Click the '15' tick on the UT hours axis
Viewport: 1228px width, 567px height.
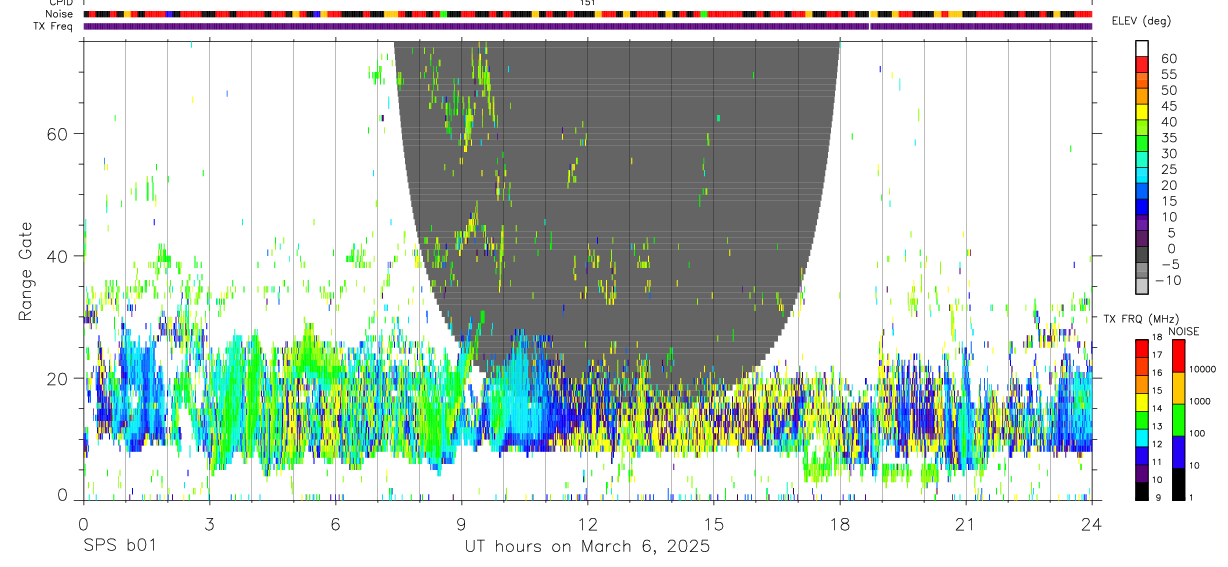[x=714, y=524]
